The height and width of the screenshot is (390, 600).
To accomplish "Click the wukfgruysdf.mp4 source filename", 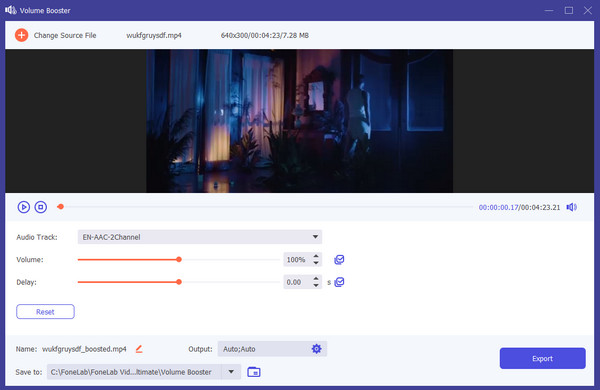I will [x=154, y=35].
